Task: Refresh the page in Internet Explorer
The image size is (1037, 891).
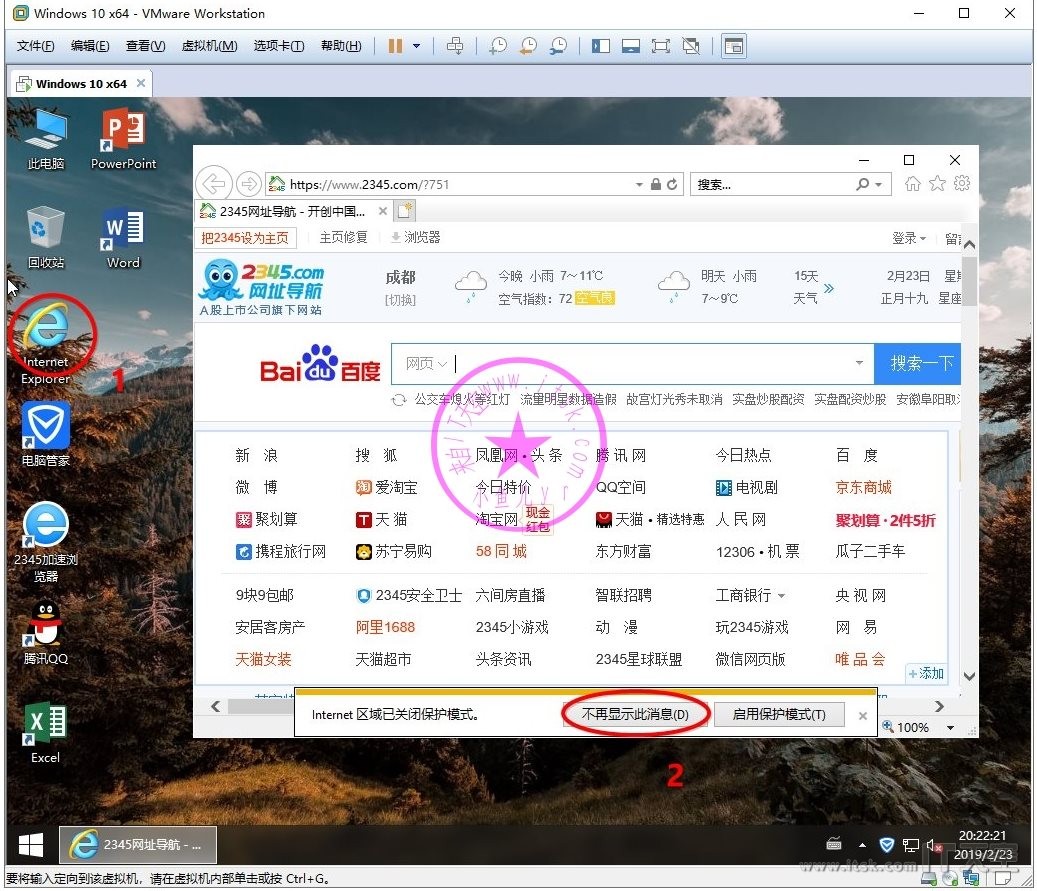Action: click(x=672, y=185)
